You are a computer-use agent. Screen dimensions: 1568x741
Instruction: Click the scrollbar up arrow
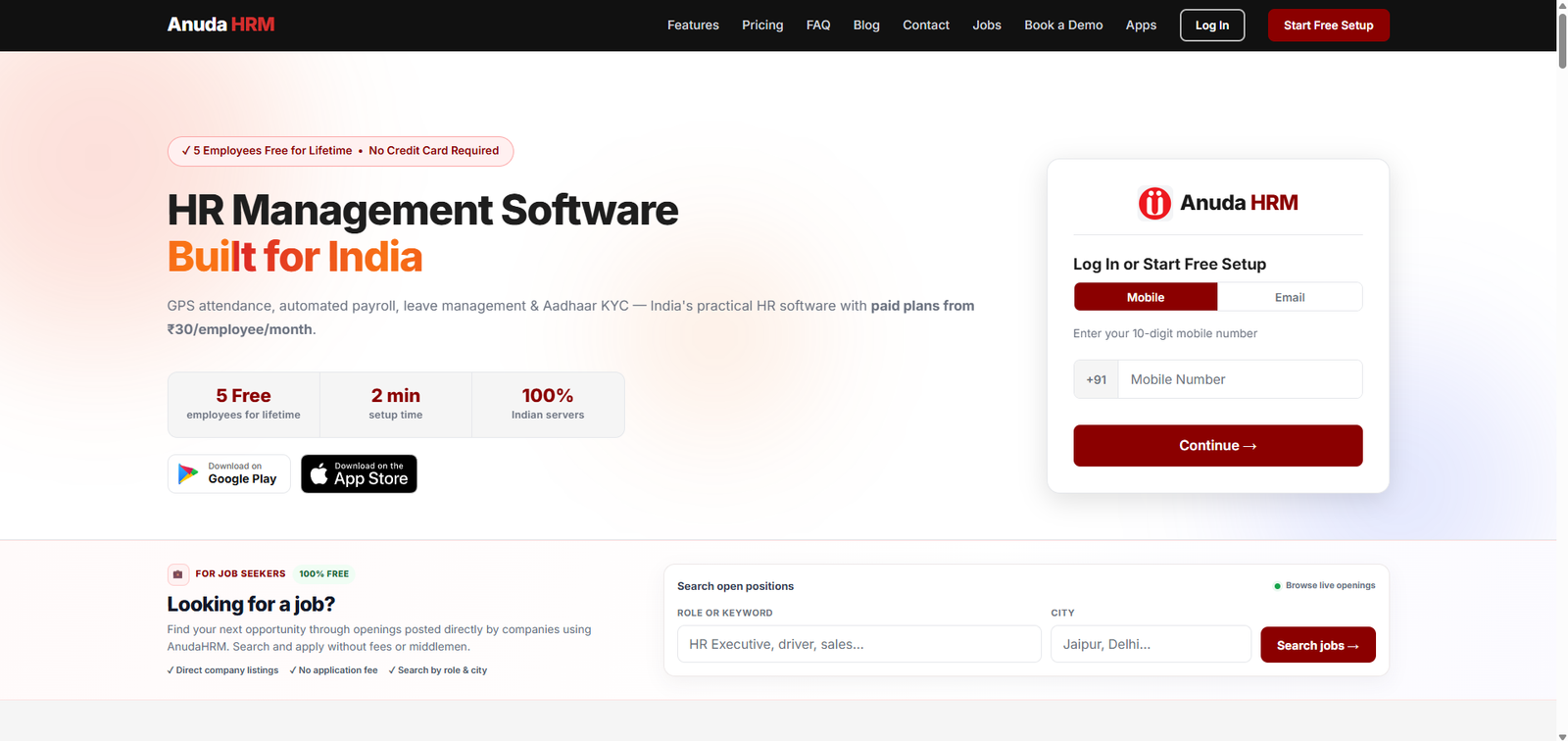pyautogui.click(x=1562, y=6)
